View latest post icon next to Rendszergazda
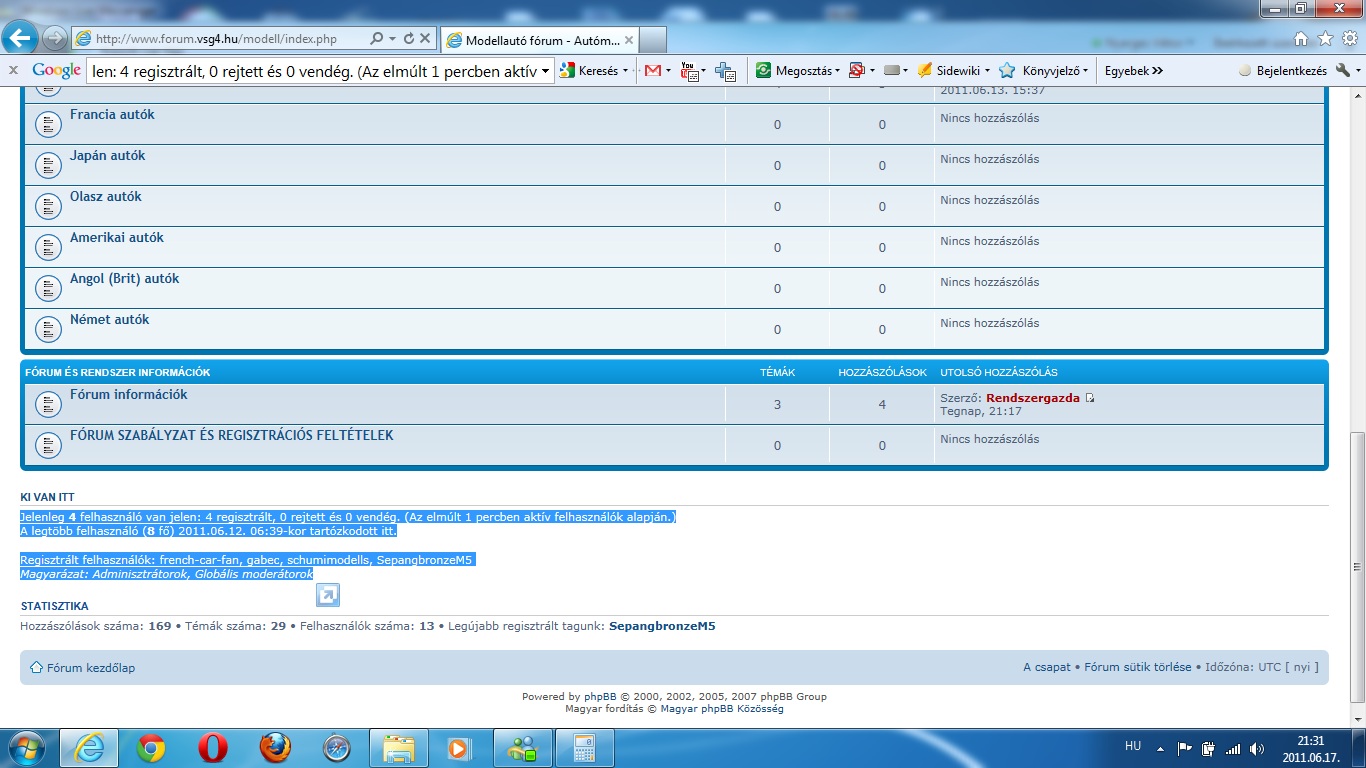Image resolution: width=1366 pixels, height=768 pixels. pos(1090,398)
